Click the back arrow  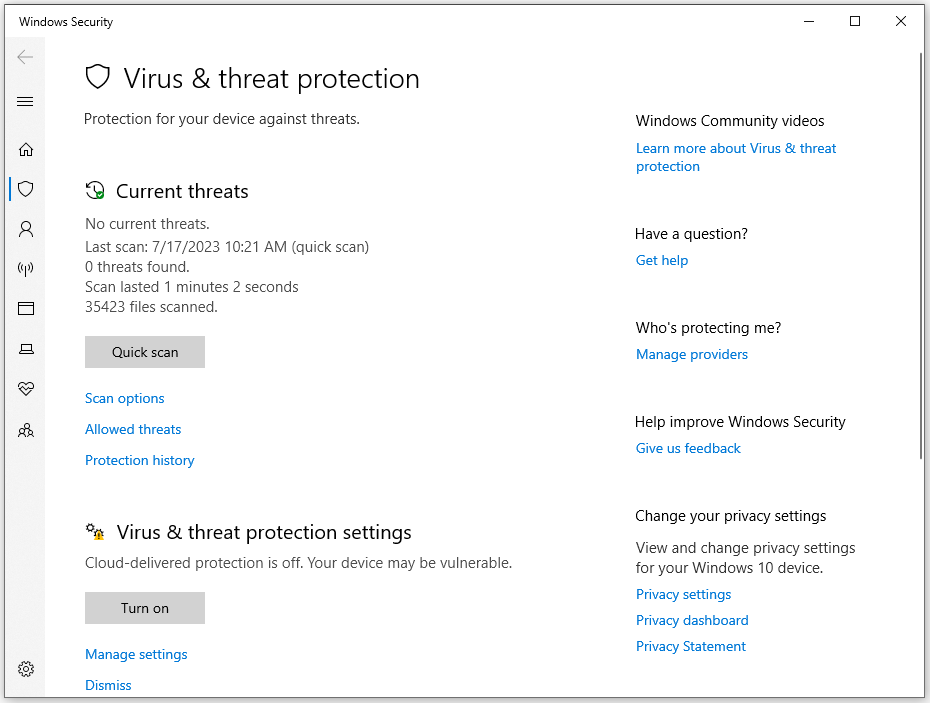25,57
